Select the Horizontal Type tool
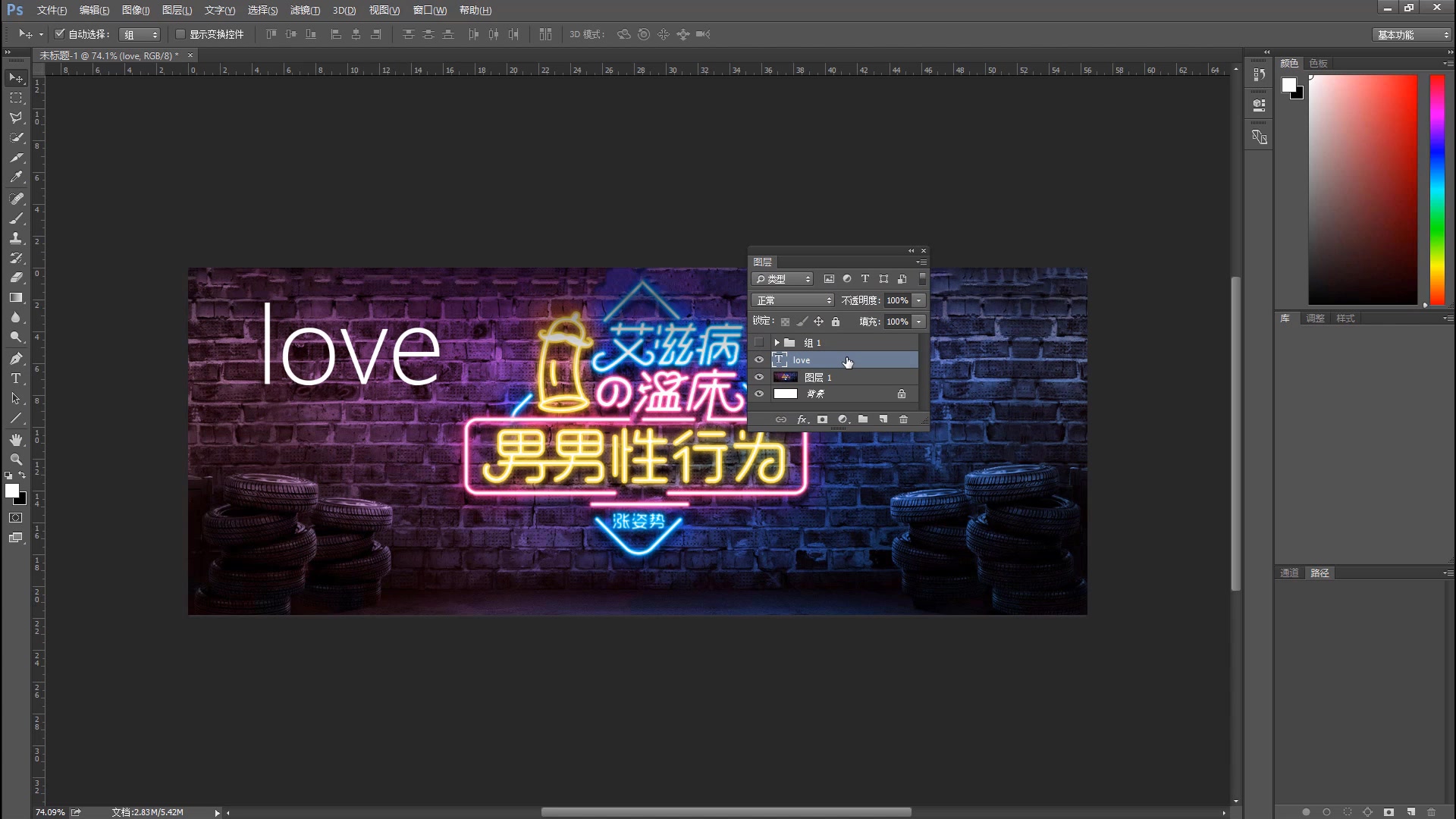 pos(15,378)
